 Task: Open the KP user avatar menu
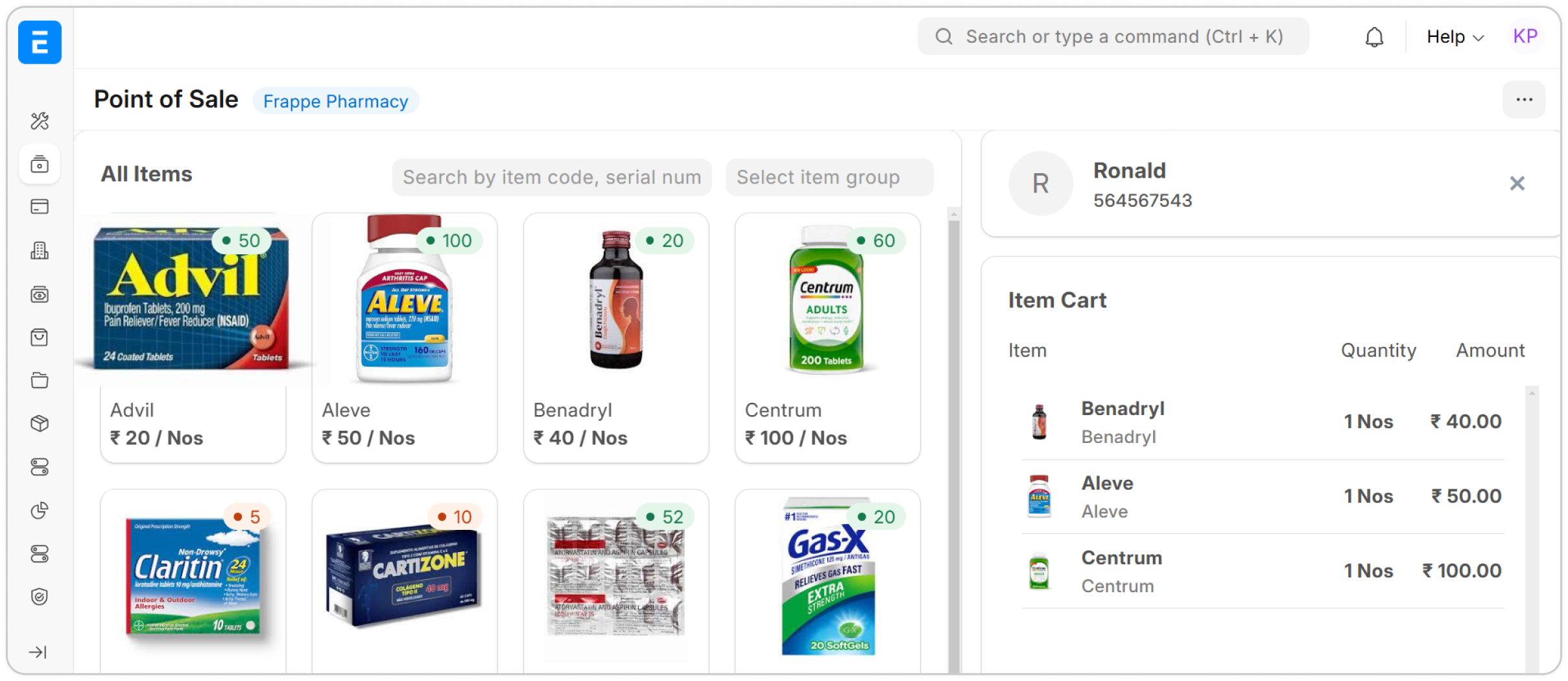coord(1525,36)
